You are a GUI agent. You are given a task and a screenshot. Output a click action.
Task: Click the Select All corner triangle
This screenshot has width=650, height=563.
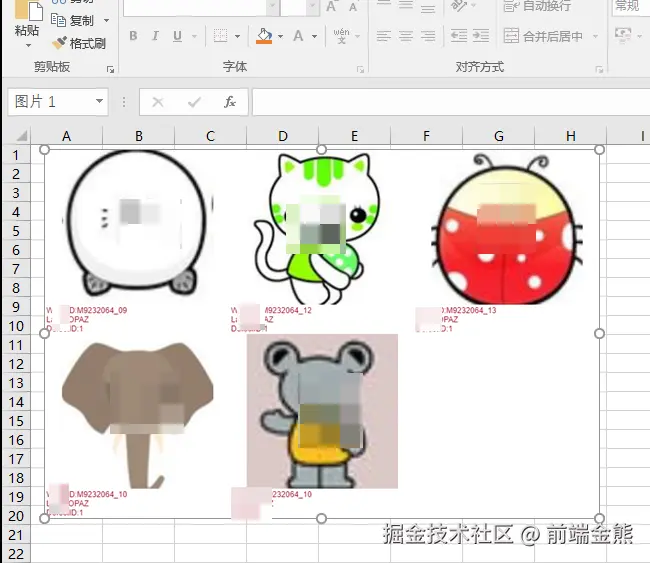20,136
